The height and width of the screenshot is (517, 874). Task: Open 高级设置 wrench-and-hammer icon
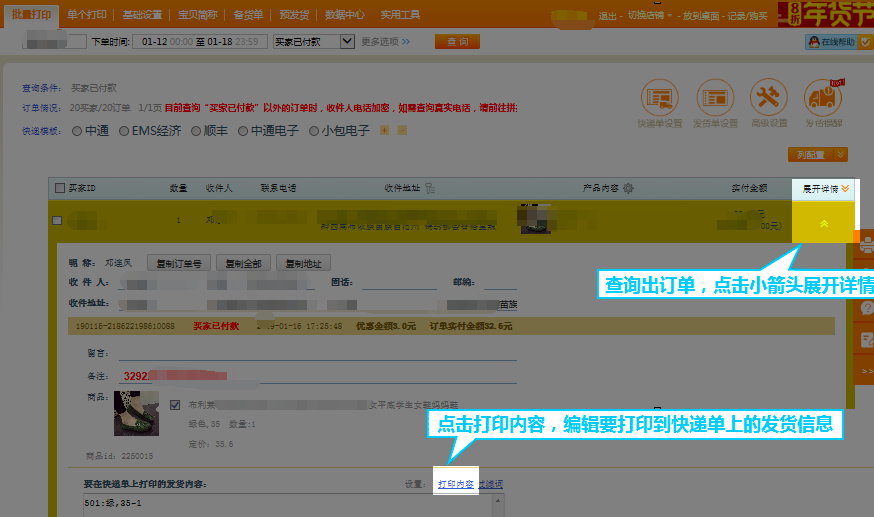point(770,98)
